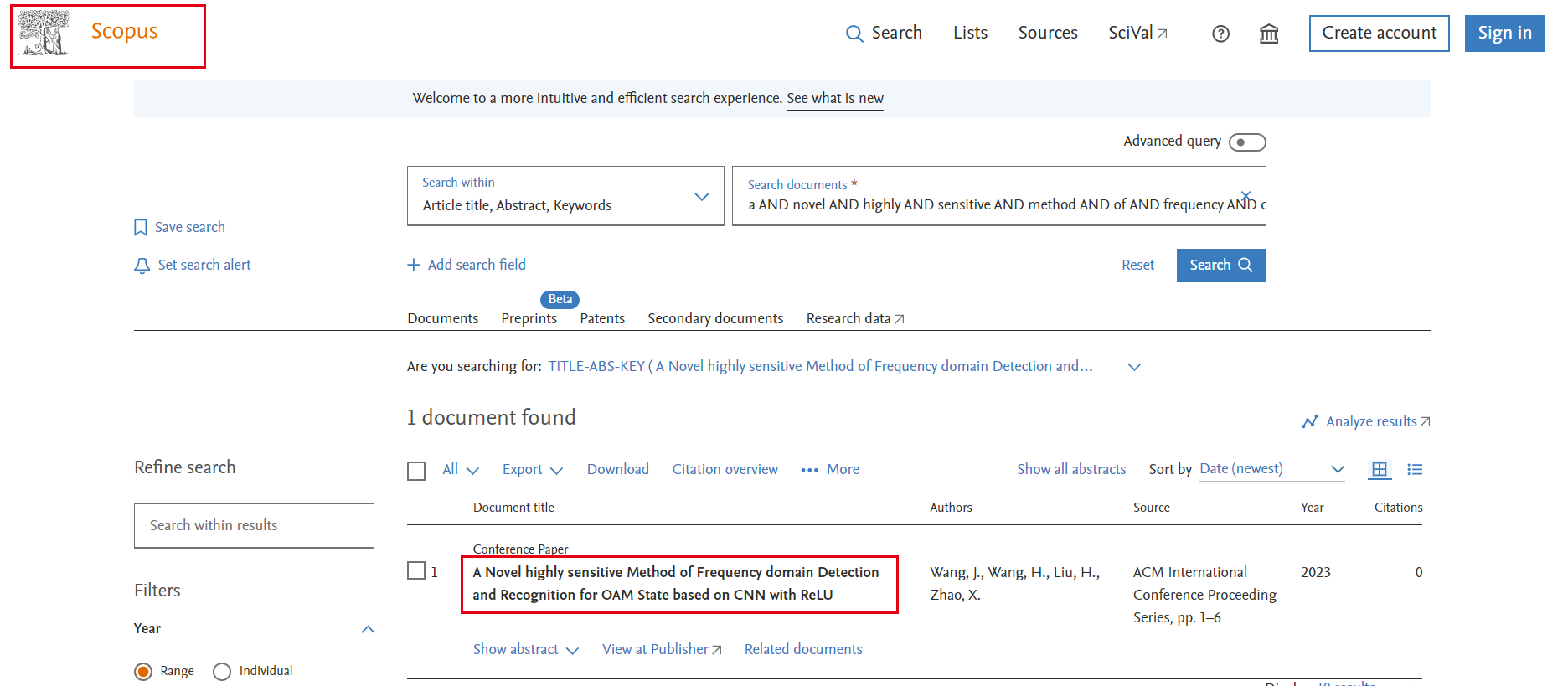Screen dimensions: 1568x686
Task: Tick checkbox for result 1
Action: point(416,571)
